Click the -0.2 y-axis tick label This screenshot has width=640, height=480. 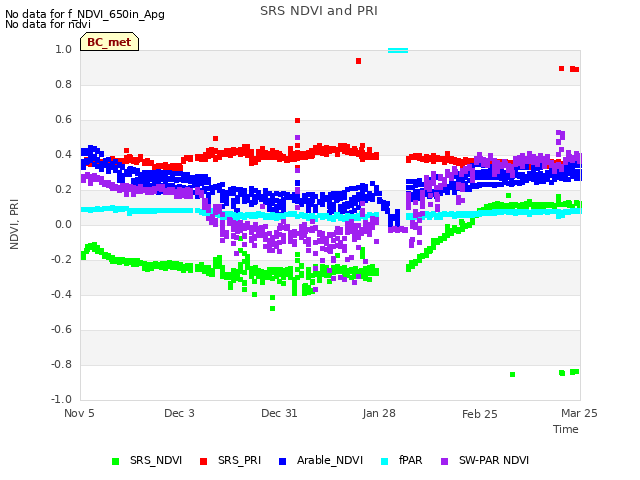point(61,260)
